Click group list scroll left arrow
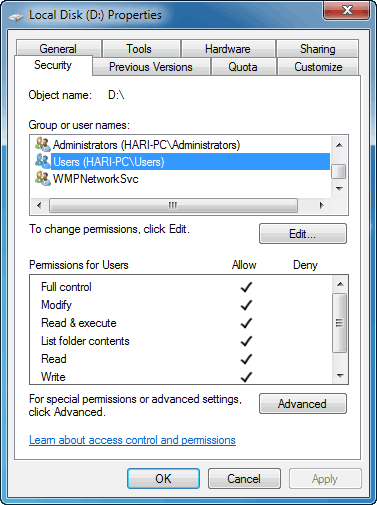 (x=39, y=205)
